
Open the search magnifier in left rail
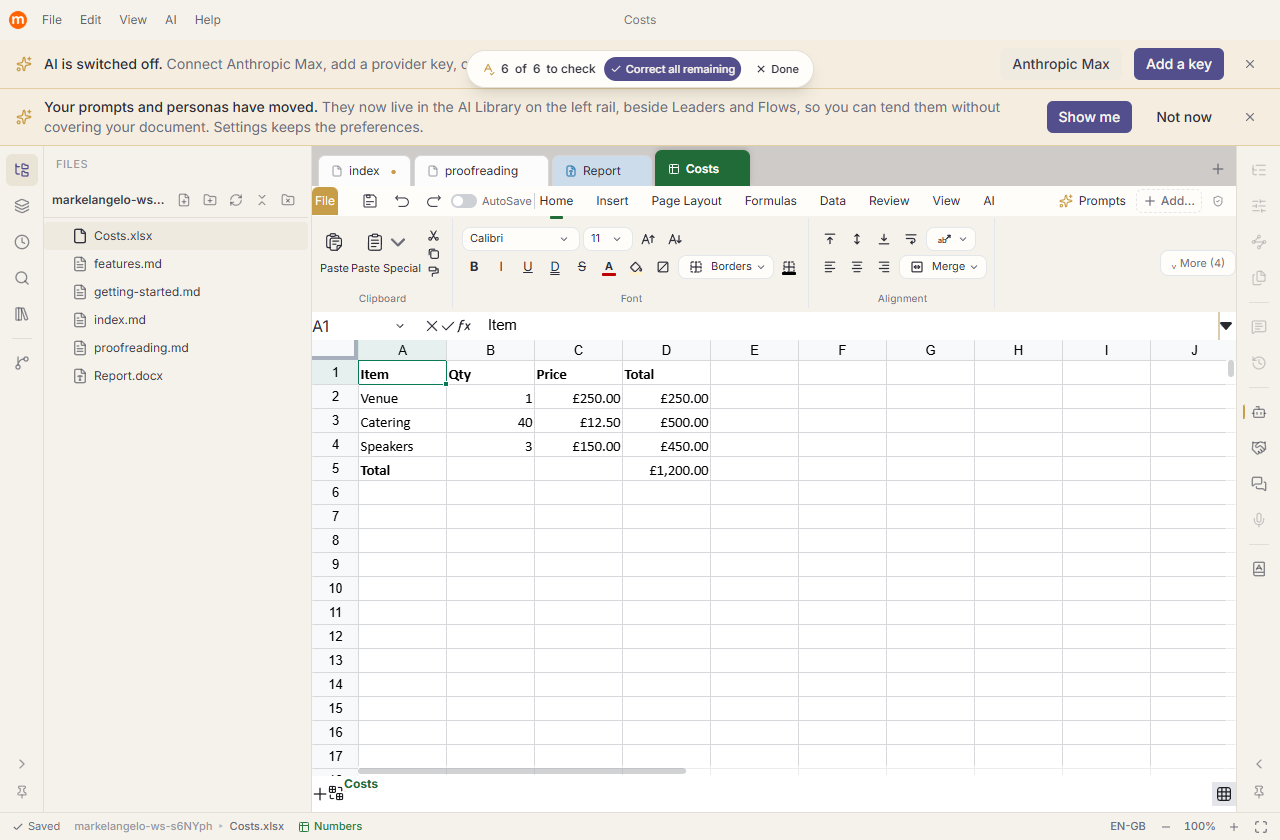click(x=22, y=278)
